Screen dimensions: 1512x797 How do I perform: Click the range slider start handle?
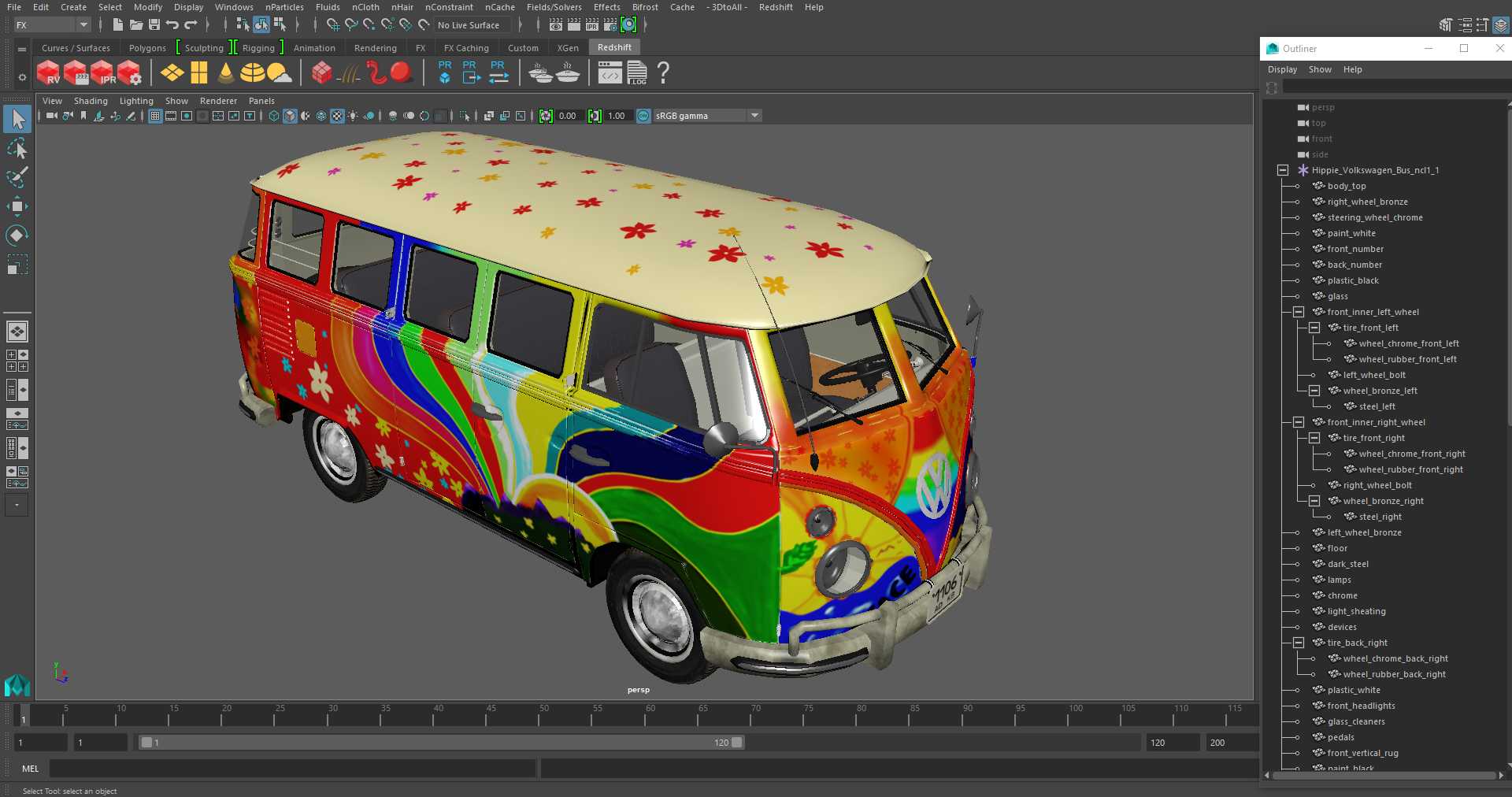(x=146, y=743)
